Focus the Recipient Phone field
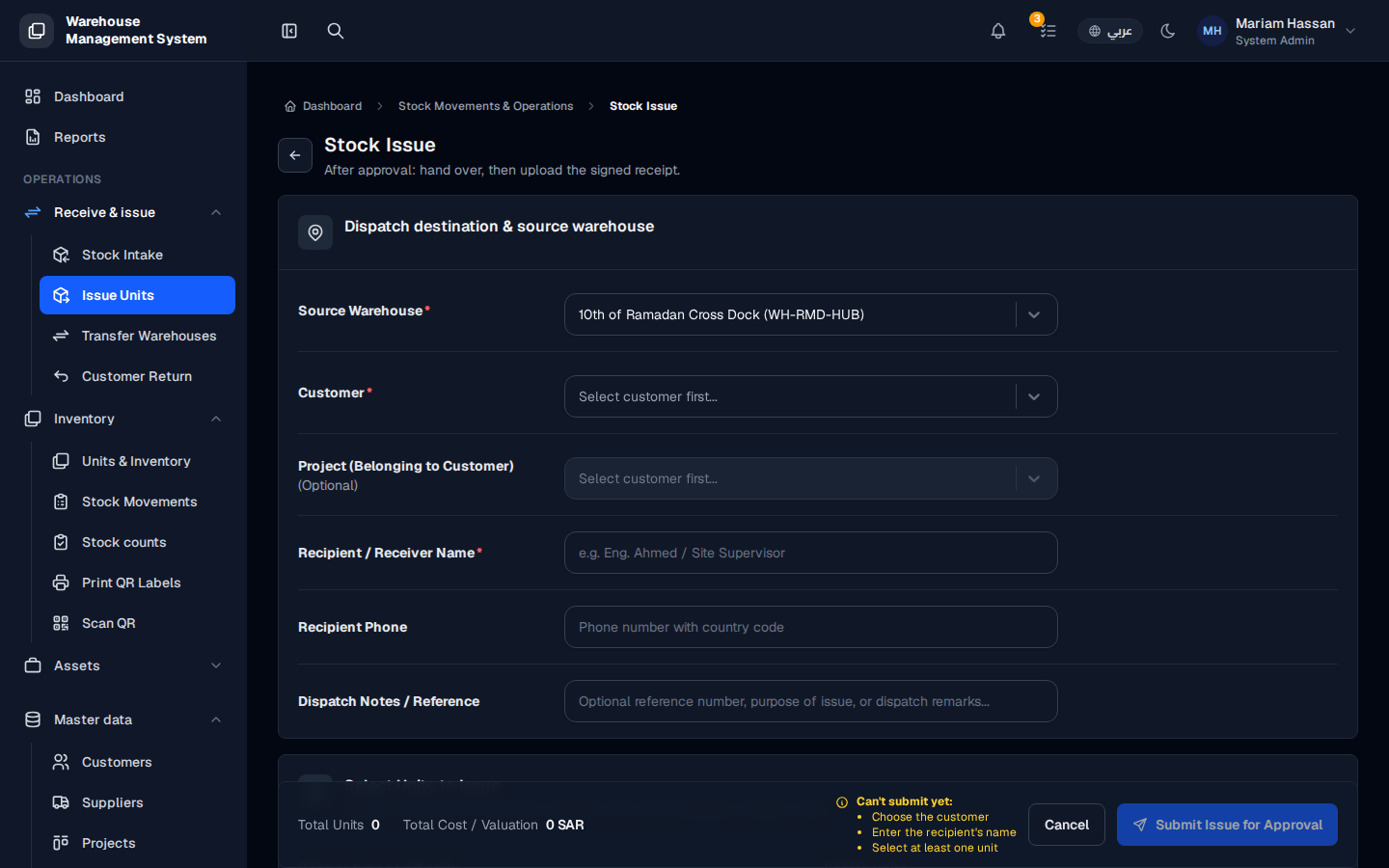The width and height of the screenshot is (1389, 868). pos(810,627)
